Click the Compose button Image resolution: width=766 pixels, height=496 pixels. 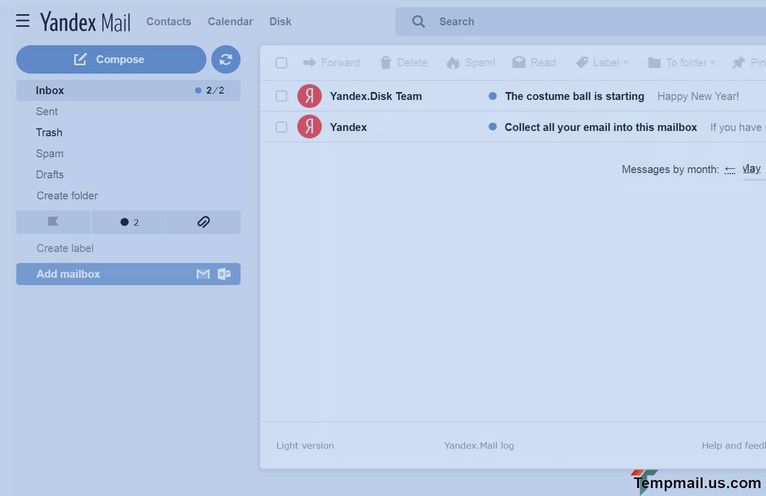point(110,60)
